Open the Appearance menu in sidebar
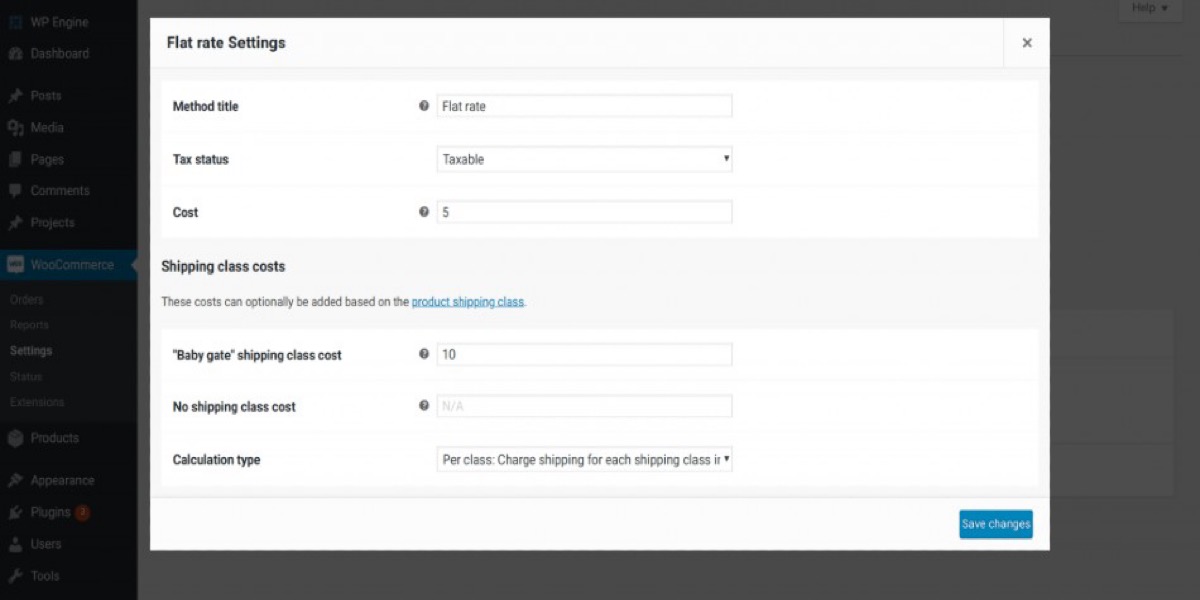 click(62, 480)
